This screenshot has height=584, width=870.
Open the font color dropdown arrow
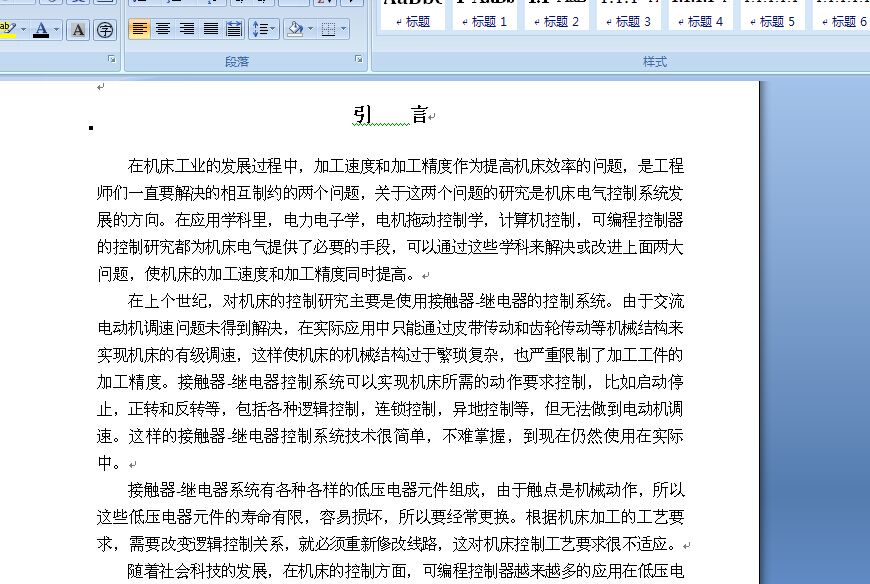click(x=57, y=29)
